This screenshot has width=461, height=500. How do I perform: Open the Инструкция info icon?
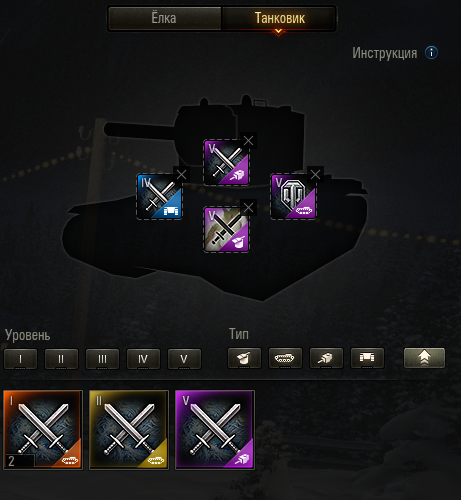point(431,53)
